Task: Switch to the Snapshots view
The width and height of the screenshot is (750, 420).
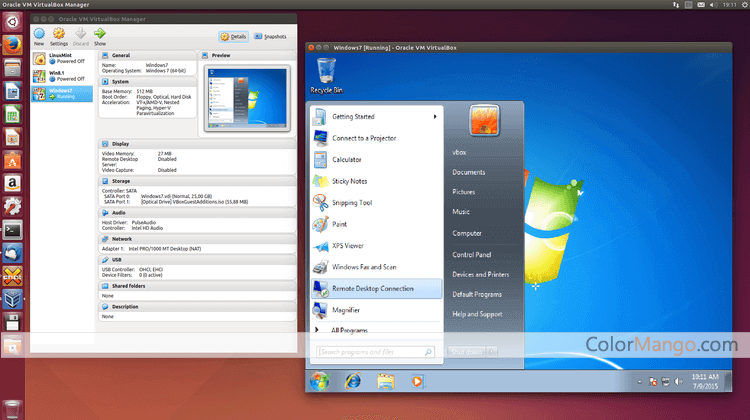Action: (x=270, y=36)
